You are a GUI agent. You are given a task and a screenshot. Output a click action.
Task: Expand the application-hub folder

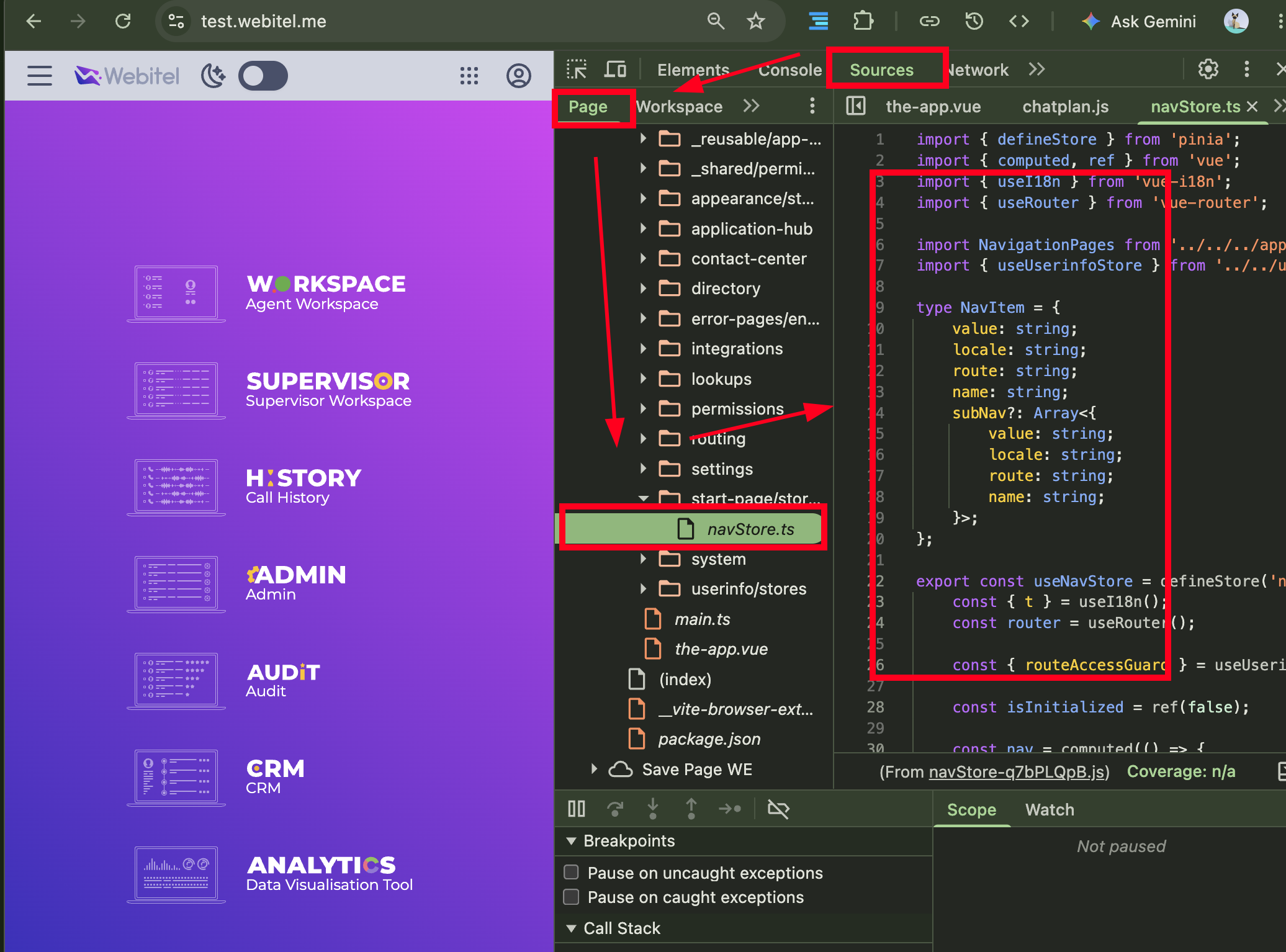643,229
